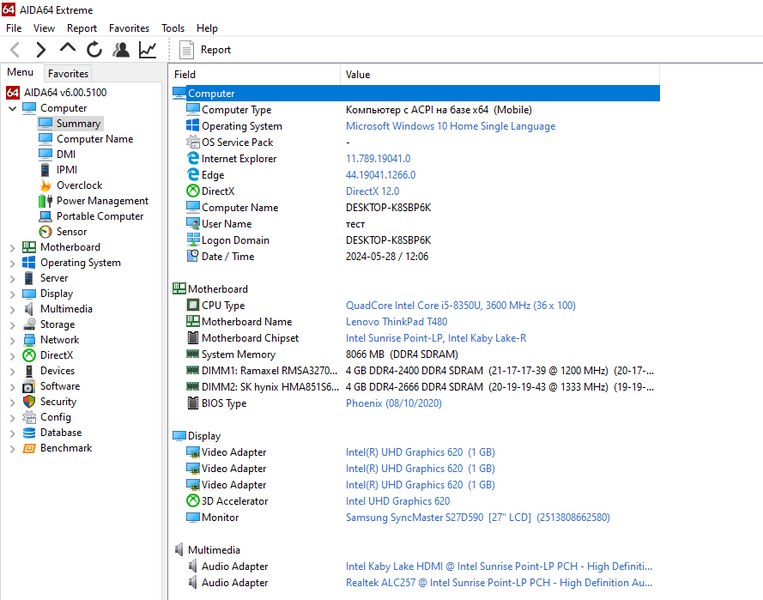Expand the Storage tree arrow

click(x=13, y=325)
